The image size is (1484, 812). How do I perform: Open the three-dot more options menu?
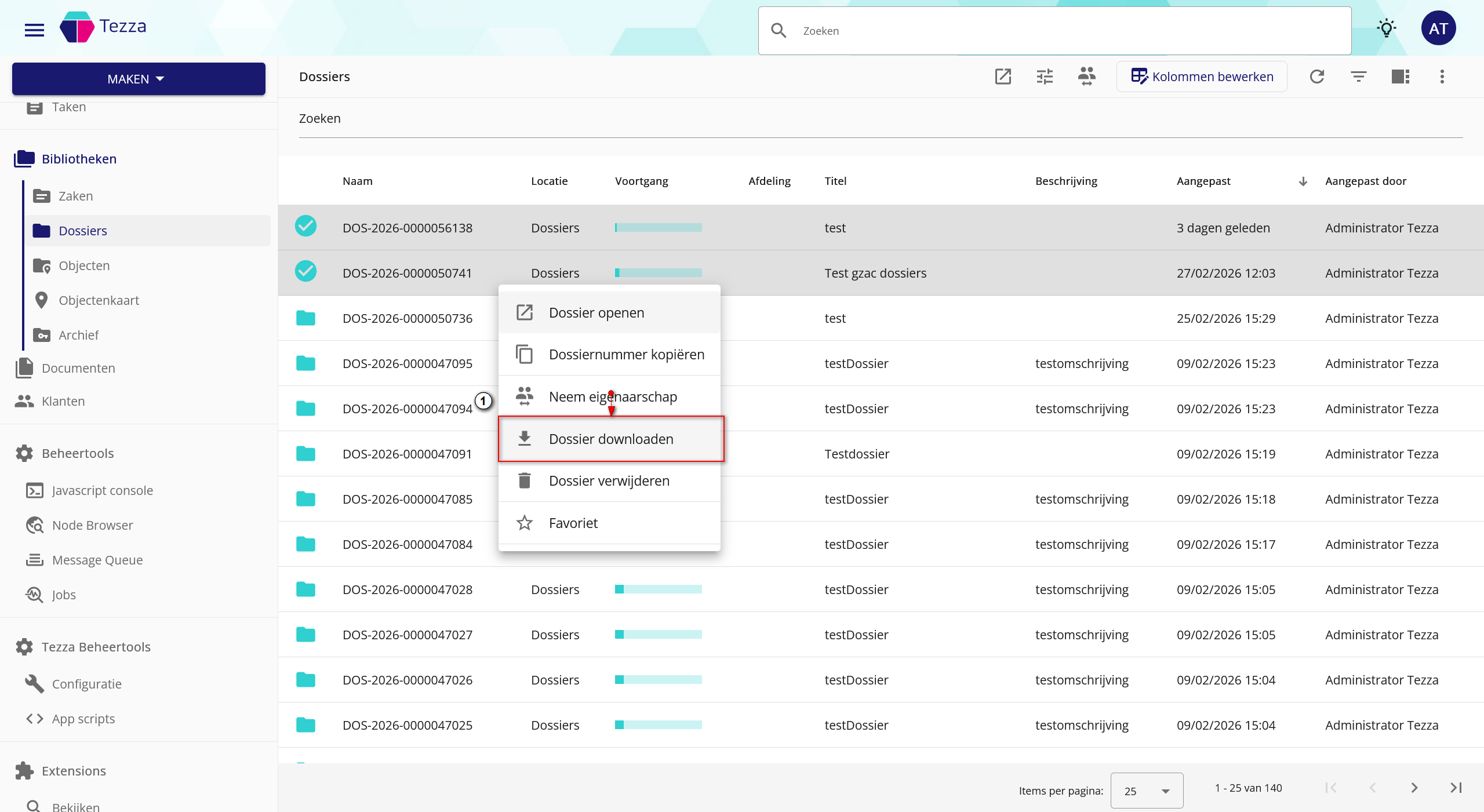(1442, 77)
